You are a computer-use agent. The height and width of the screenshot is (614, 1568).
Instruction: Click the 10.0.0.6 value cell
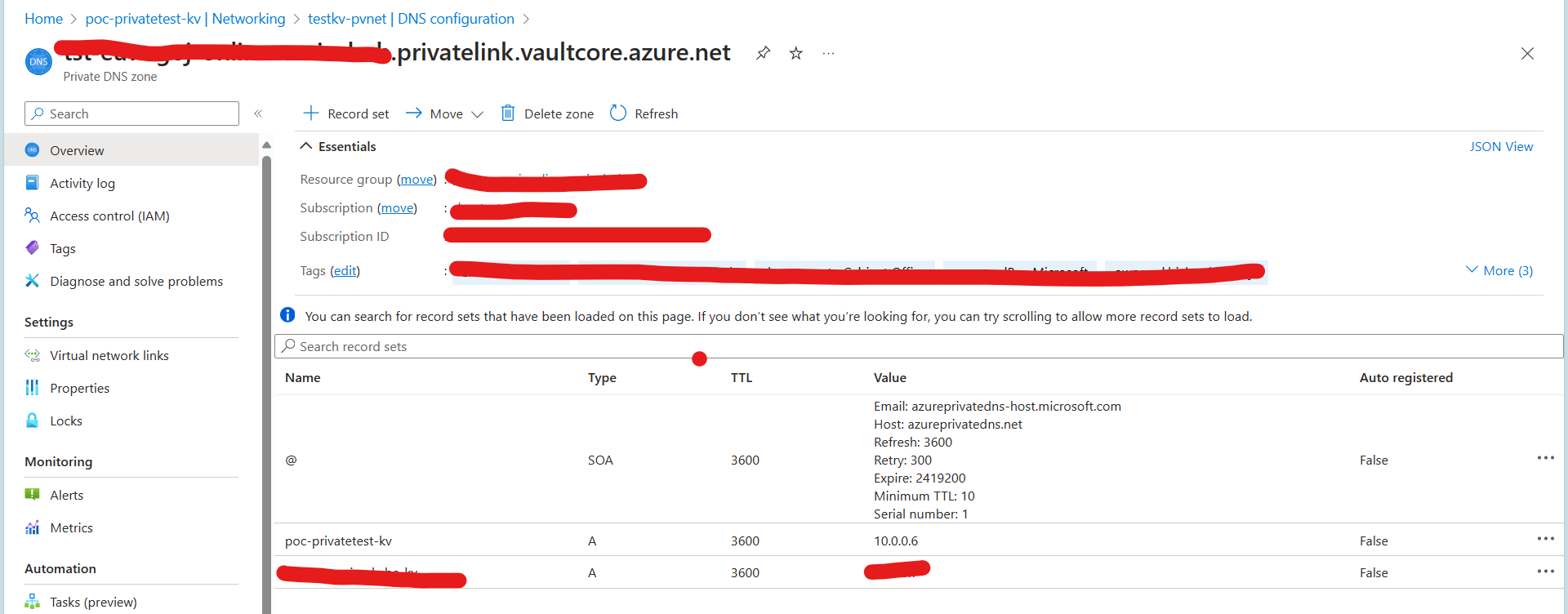point(896,541)
